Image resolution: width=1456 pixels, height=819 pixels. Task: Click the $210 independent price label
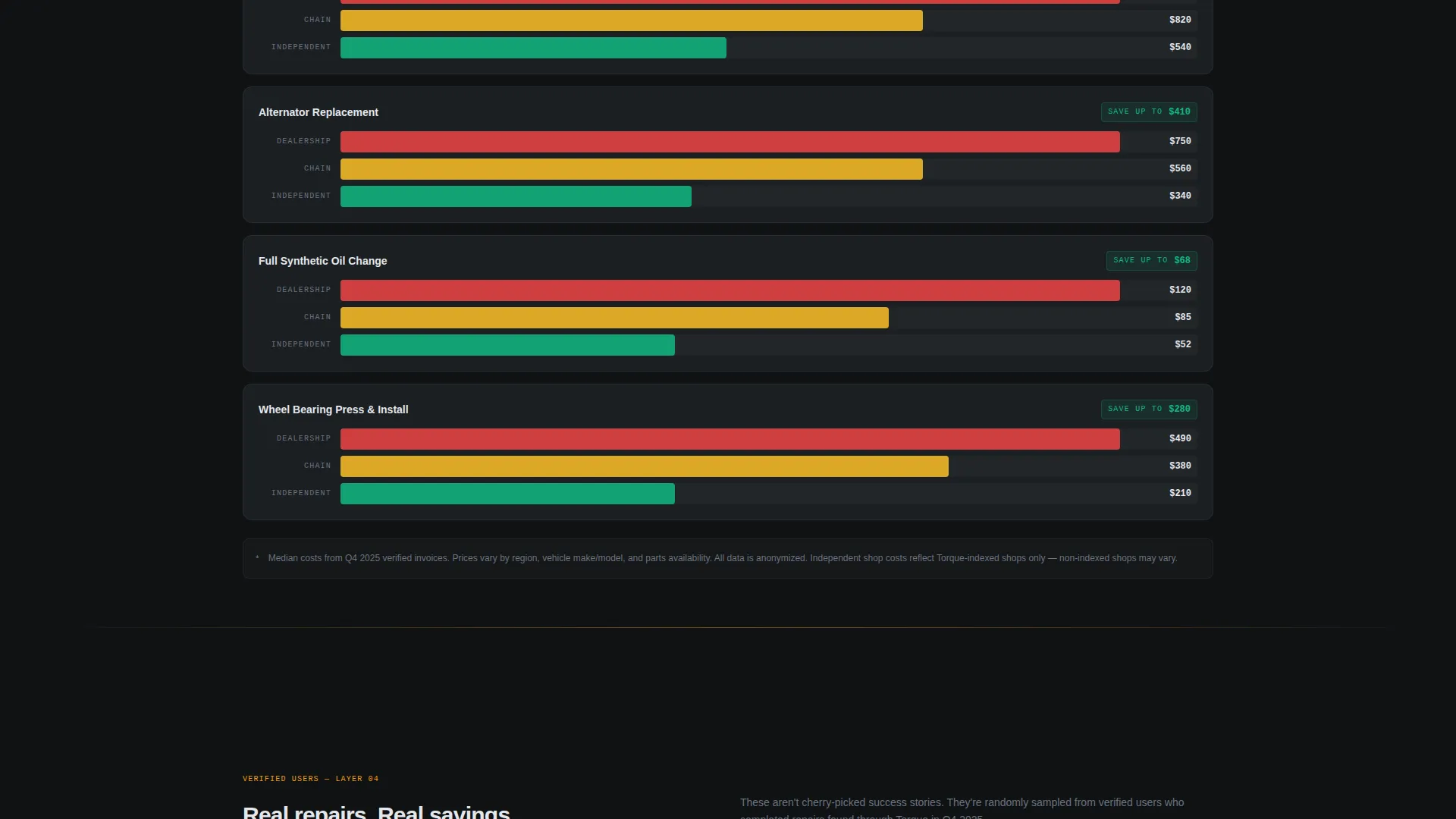[1179, 494]
